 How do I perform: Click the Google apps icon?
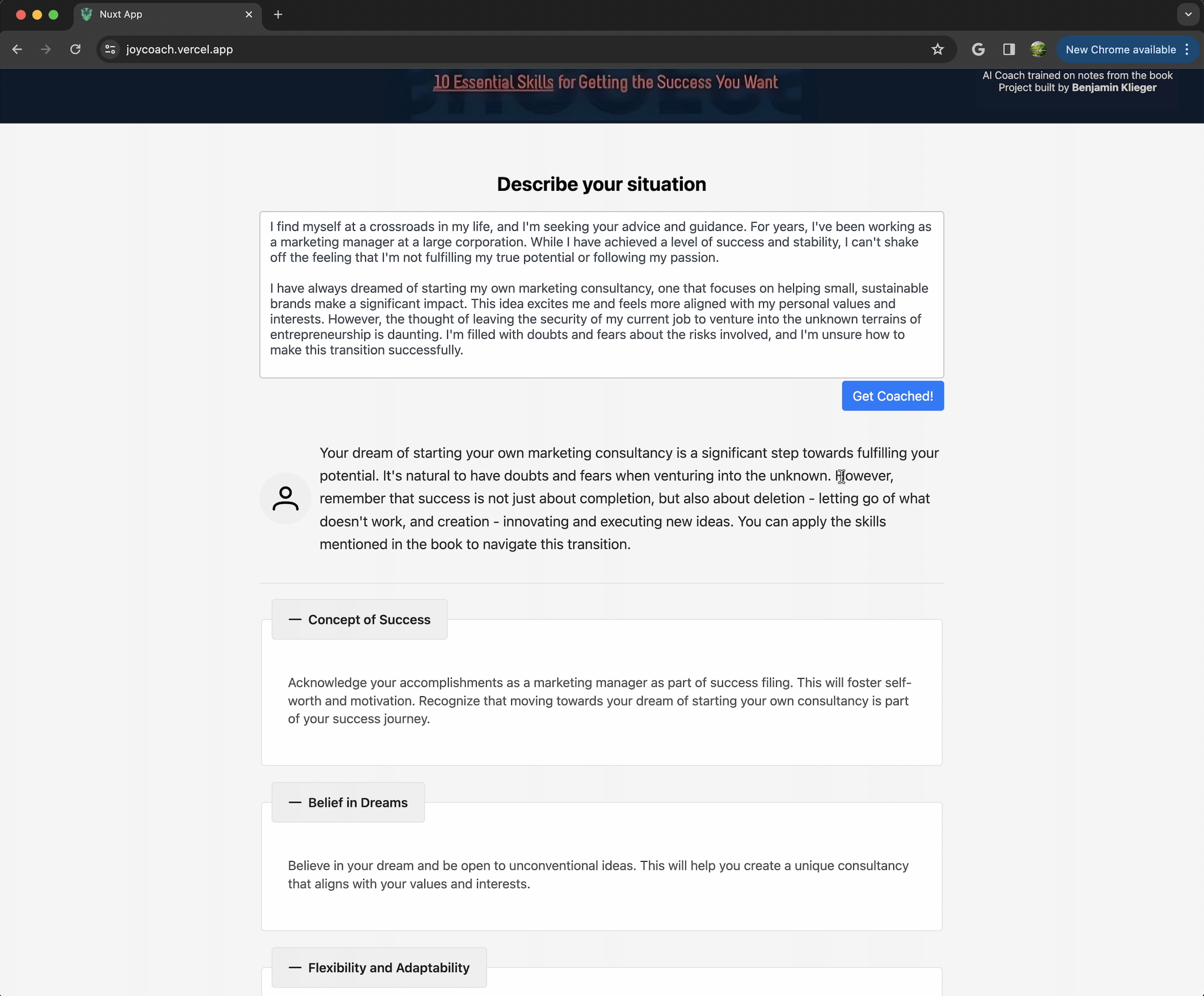978,49
